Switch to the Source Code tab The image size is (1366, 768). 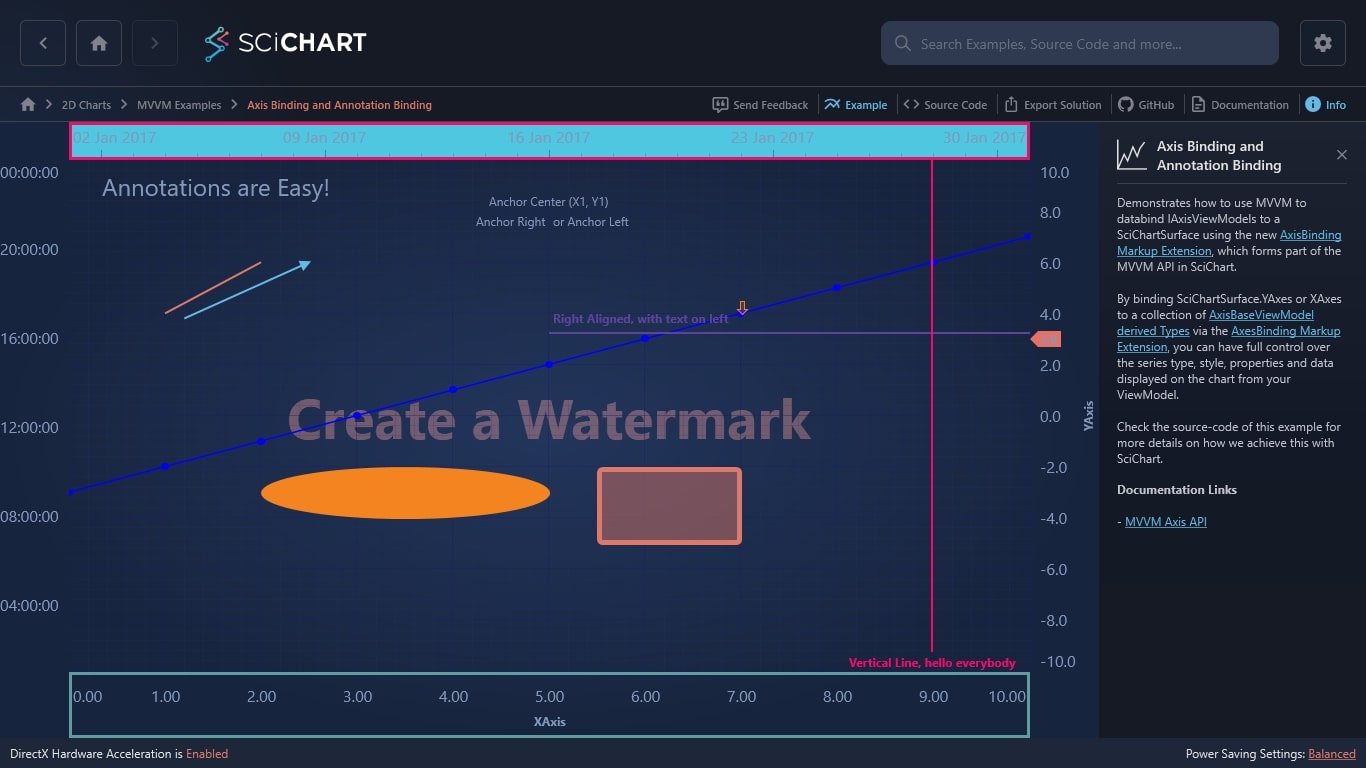click(x=945, y=104)
